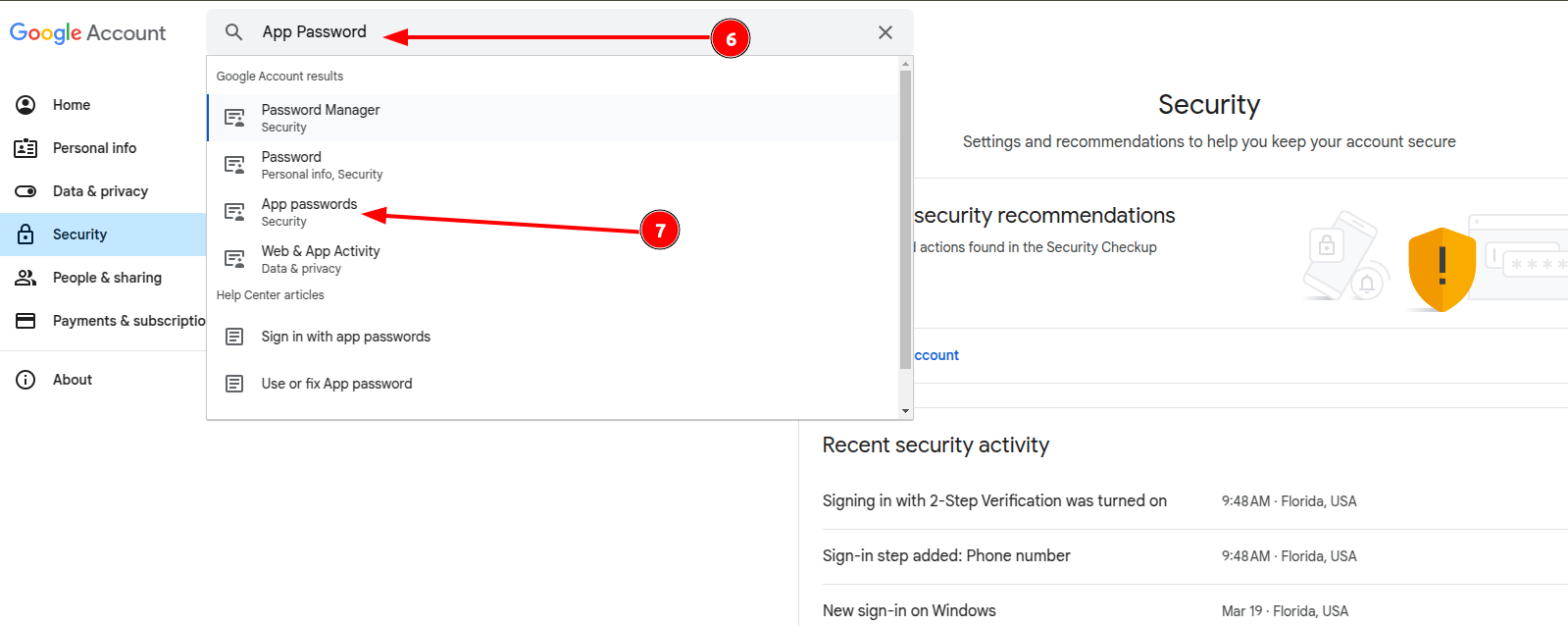Open 'Sign in with app passwords' article
Viewport: 1568px width, 626px height.
click(x=553, y=337)
